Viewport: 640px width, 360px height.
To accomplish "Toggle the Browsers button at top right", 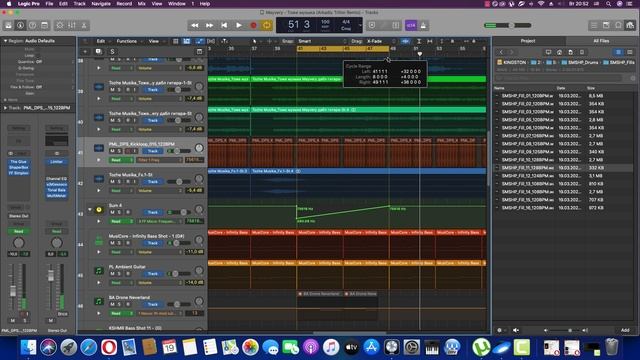I will (x=630, y=25).
